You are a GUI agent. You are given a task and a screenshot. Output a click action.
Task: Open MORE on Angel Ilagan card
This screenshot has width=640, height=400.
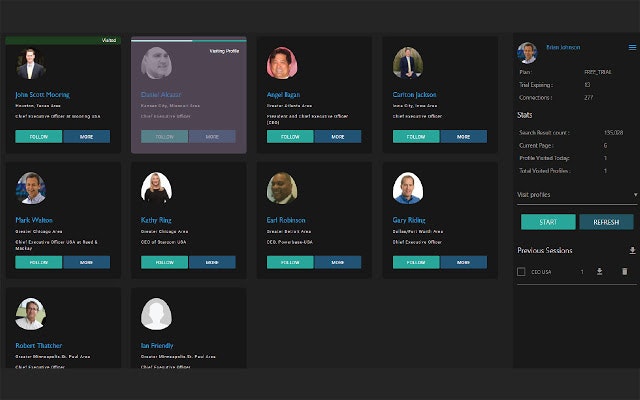pyautogui.click(x=338, y=136)
